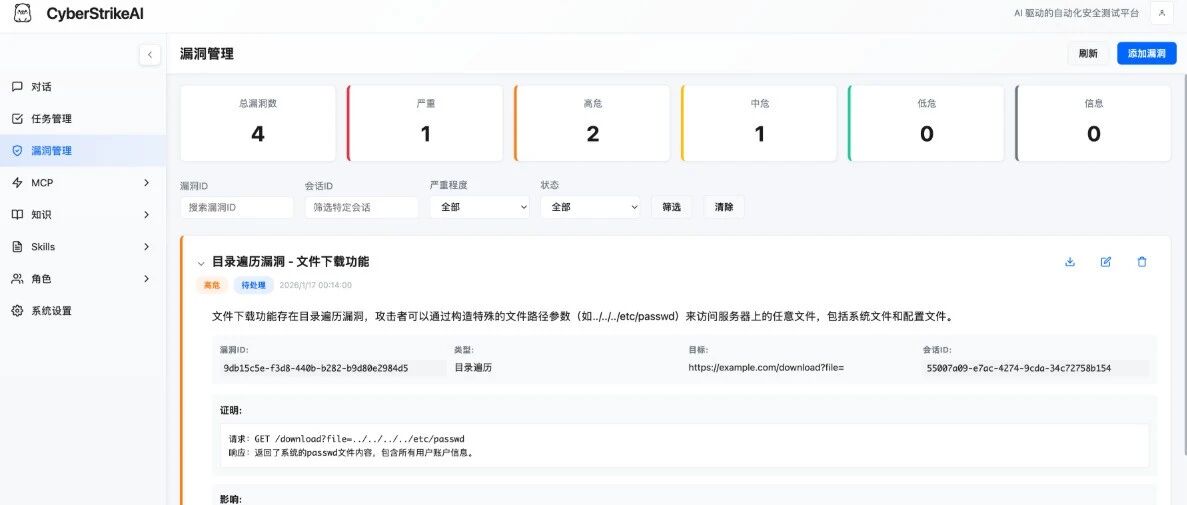Click the session ID 55007a09 value
Image resolution: width=1187 pixels, height=505 pixels.
[x=1019, y=369]
